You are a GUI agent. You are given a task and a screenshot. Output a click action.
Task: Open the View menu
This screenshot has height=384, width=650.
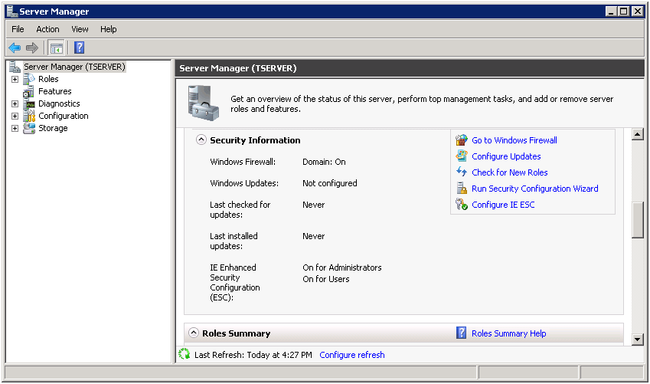click(80, 29)
